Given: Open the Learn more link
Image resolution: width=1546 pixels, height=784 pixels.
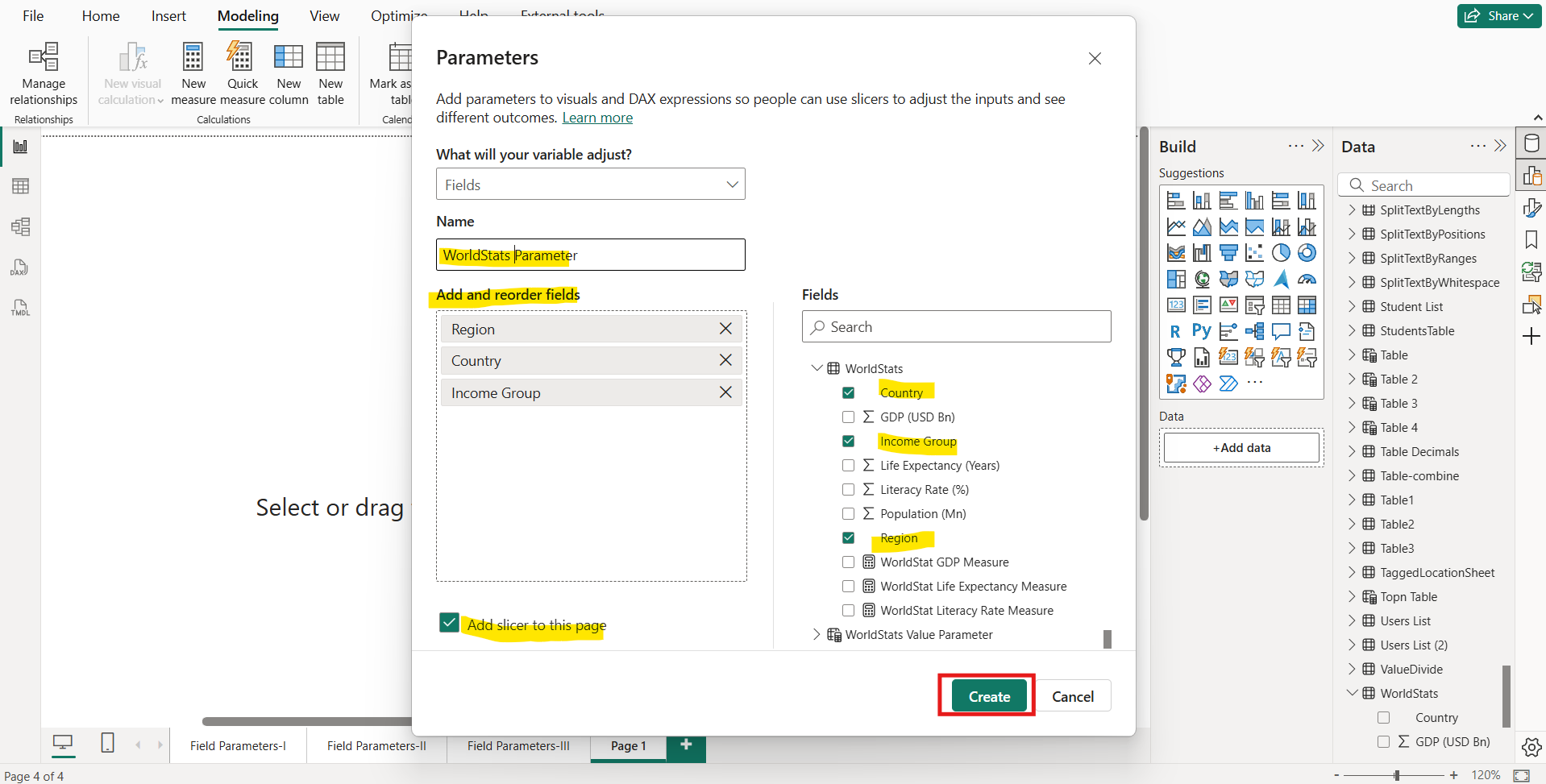Looking at the screenshot, I should [596, 117].
